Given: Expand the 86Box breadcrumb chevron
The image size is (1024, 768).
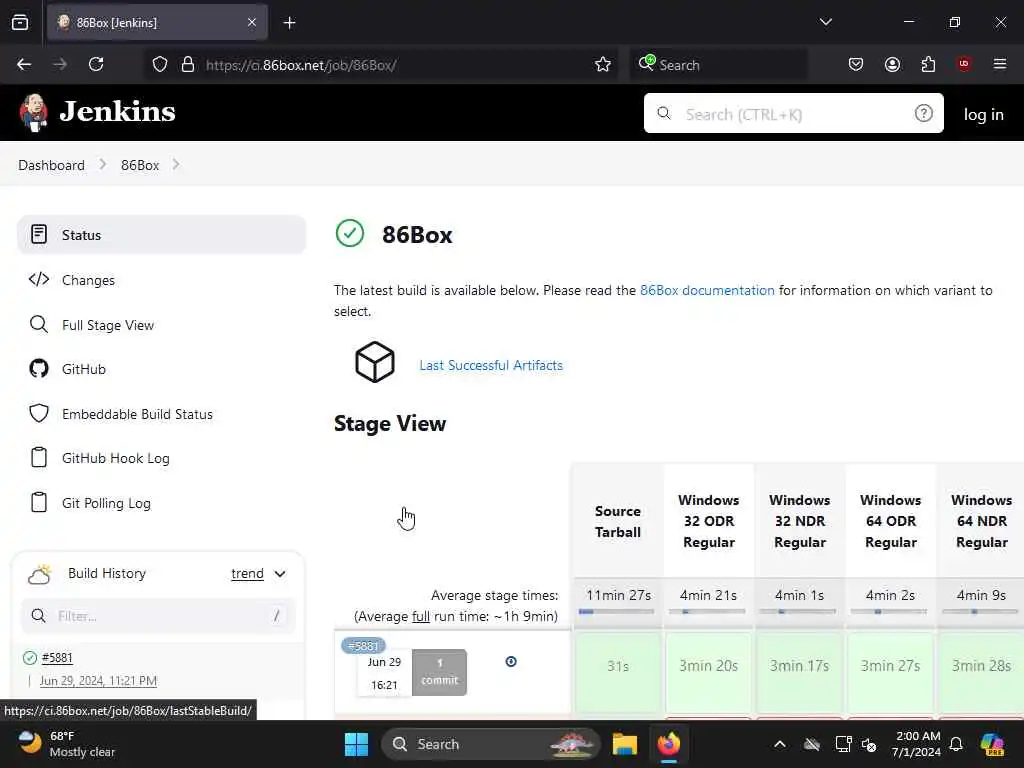Looking at the screenshot, I should click(x=176, y=165).
